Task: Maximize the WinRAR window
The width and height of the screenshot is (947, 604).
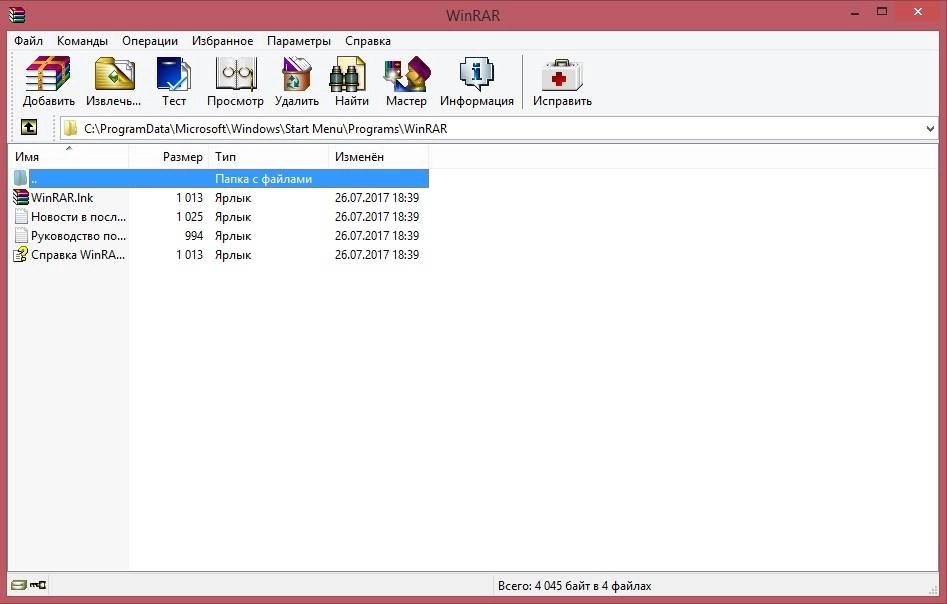Action: pos(882,11)
